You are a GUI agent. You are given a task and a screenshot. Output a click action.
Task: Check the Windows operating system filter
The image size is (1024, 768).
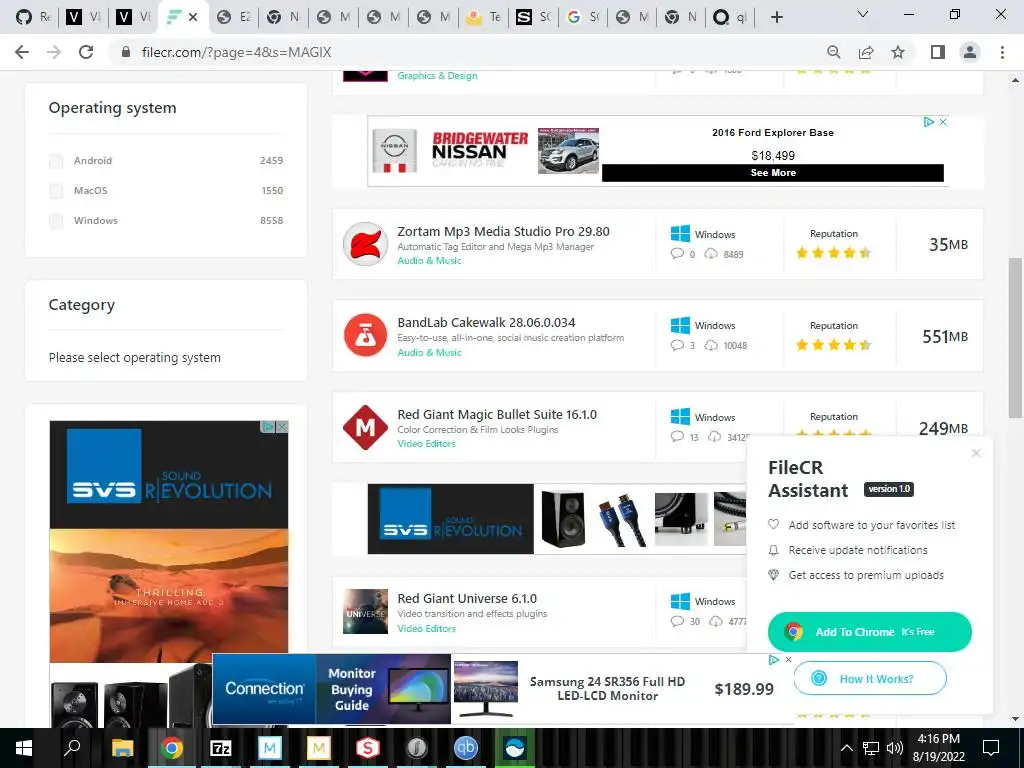point(56,221)
